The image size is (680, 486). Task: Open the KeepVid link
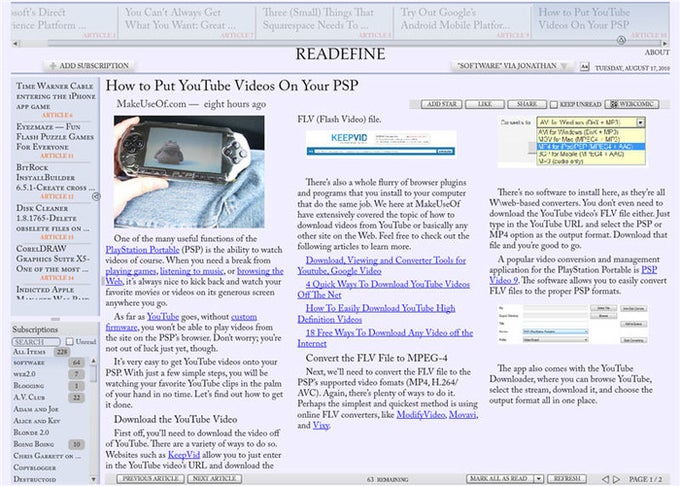[x=183, y=455]
